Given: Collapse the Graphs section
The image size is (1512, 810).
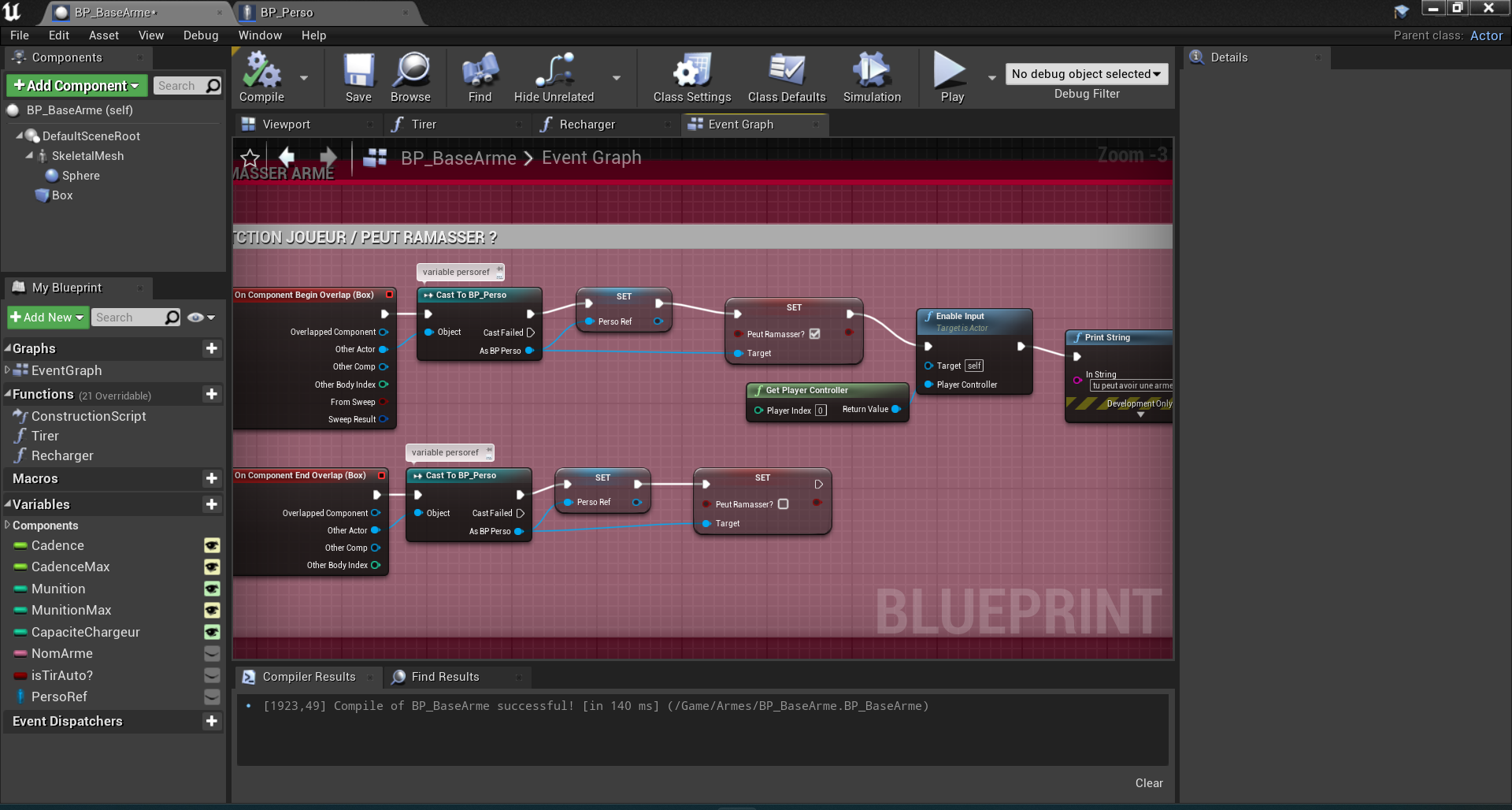Looking at the screenshot, I should click(8, 347).
